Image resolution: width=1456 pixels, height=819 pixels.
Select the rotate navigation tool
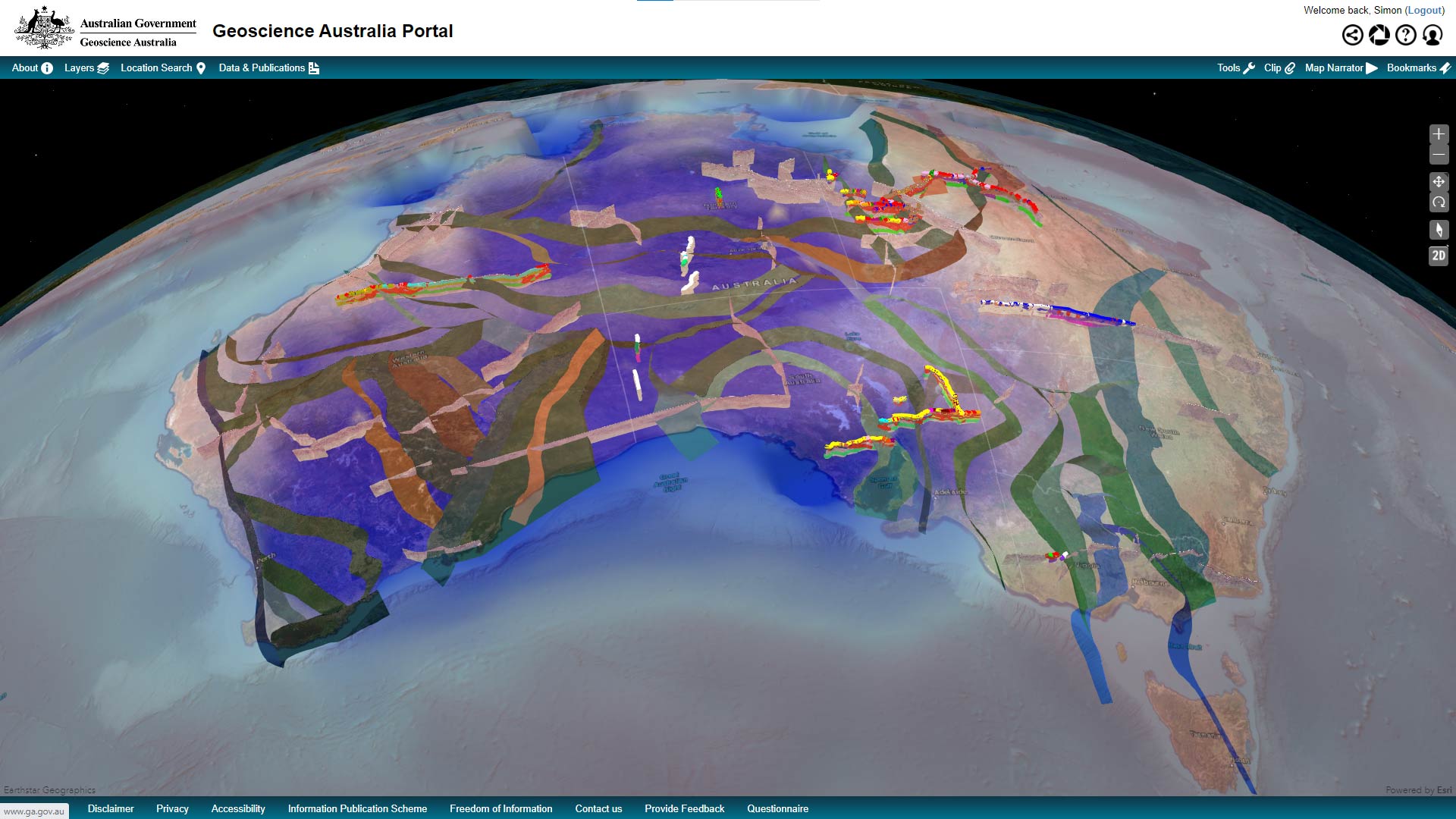click(x=1438, y=202)
